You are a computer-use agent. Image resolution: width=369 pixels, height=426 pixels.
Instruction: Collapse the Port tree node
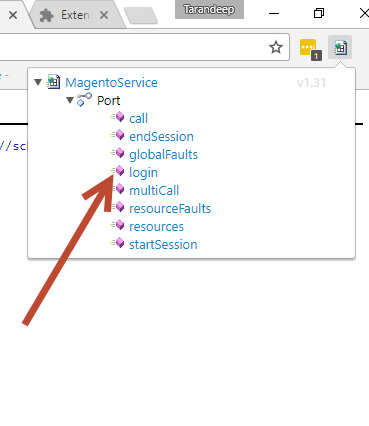(70, 100)
